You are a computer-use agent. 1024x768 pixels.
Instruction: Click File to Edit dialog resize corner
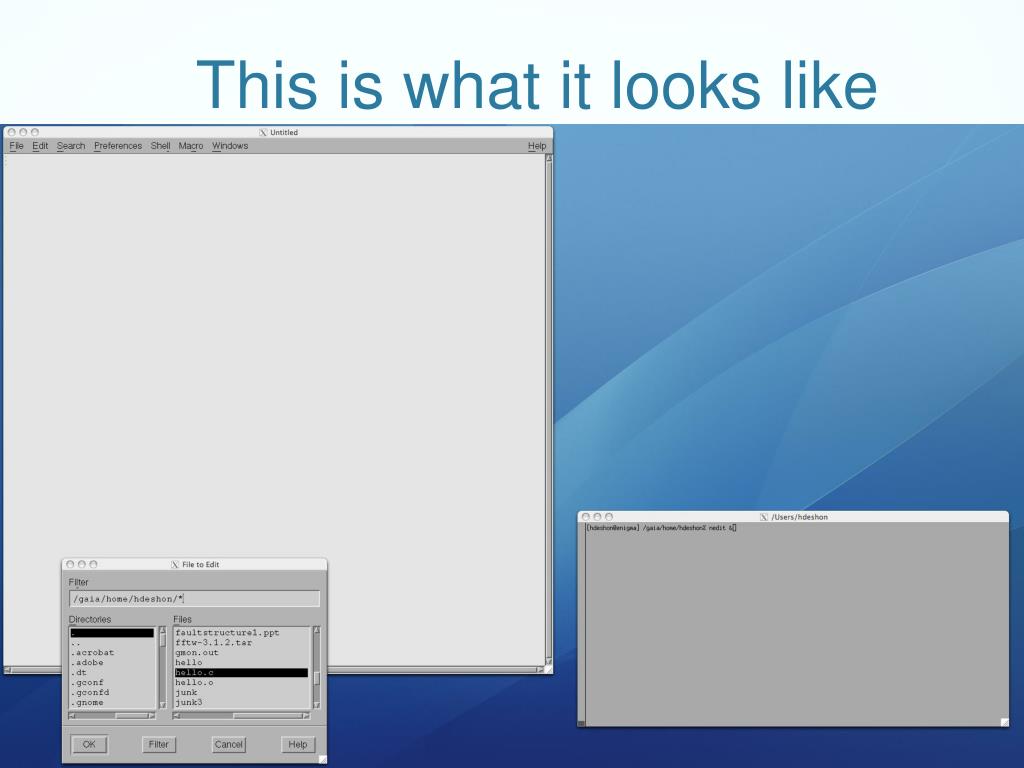click(323, 760)
